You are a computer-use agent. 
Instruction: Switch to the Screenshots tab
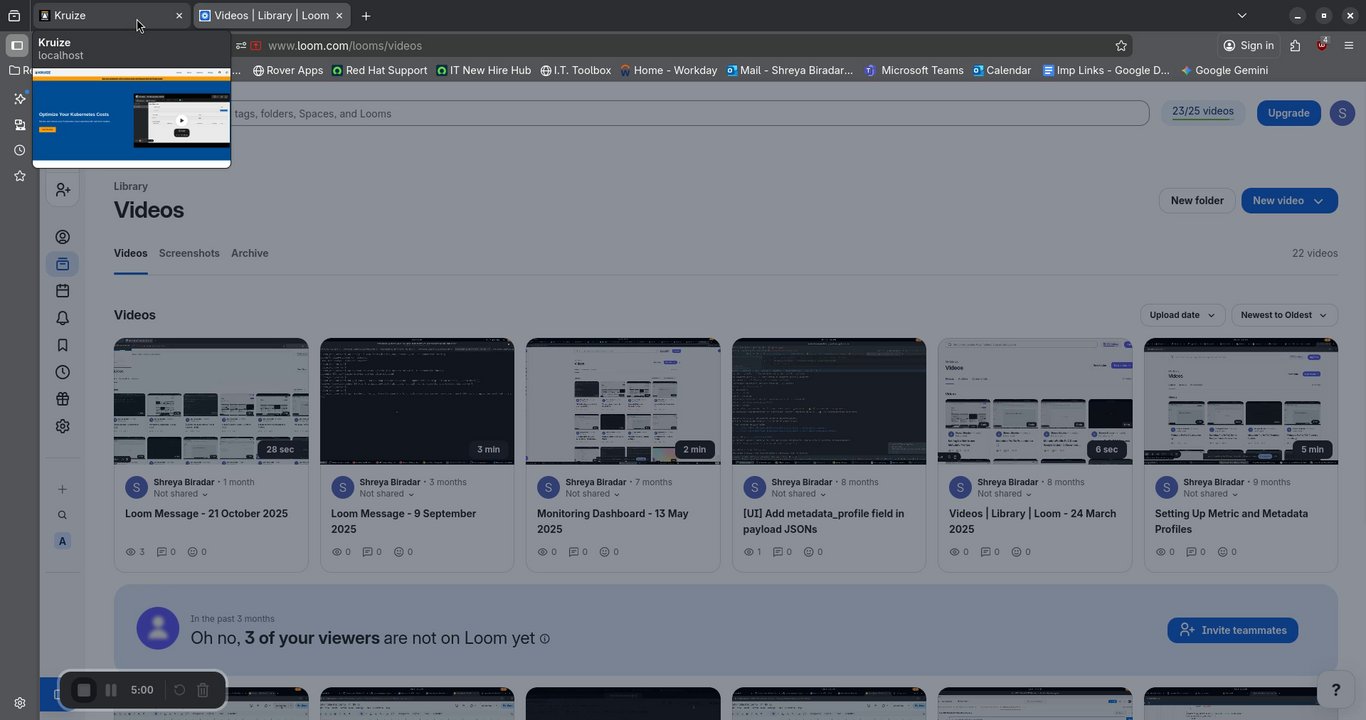click(x=189, y=253)
